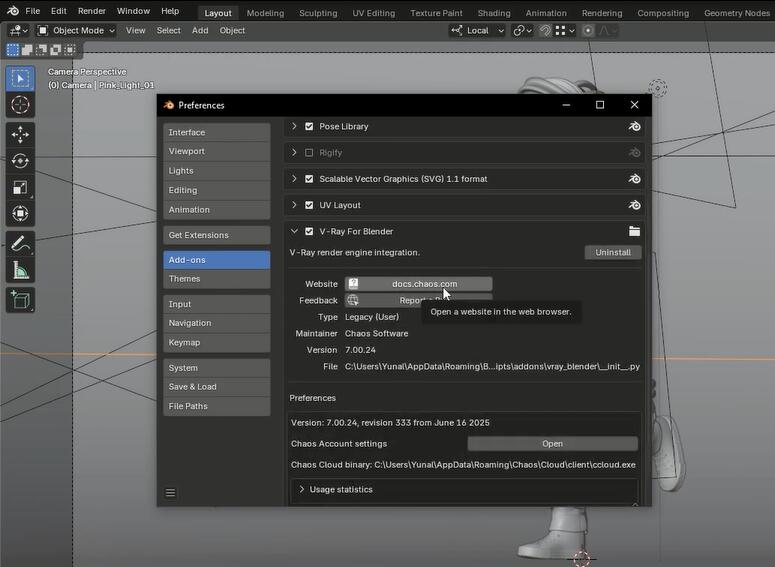Switch to the Geometry Nodes workspace tab
Image resolution: width=775 pixels, height=567 pixels.
(736, 13)
